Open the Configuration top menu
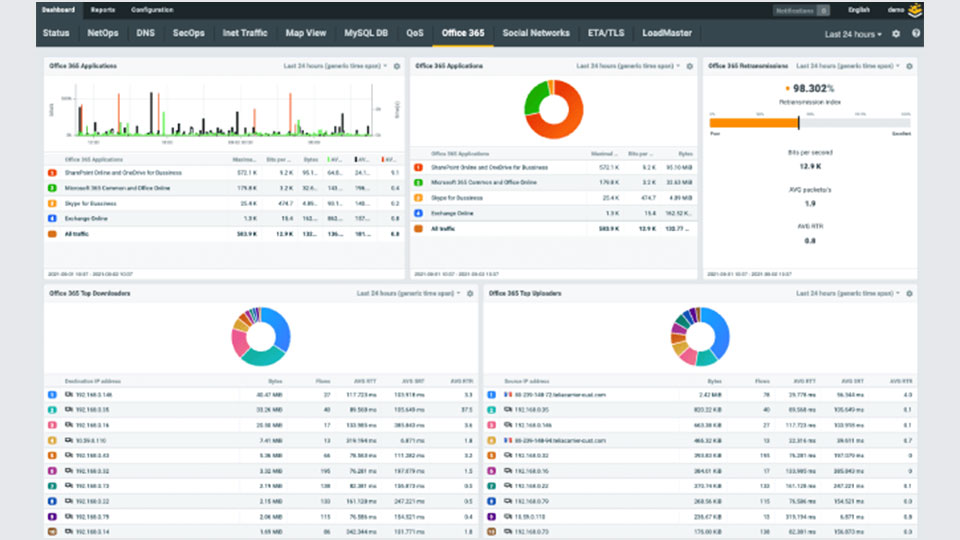Image resolution: width=960 pixels, height=540 pixels. (152, 10)
